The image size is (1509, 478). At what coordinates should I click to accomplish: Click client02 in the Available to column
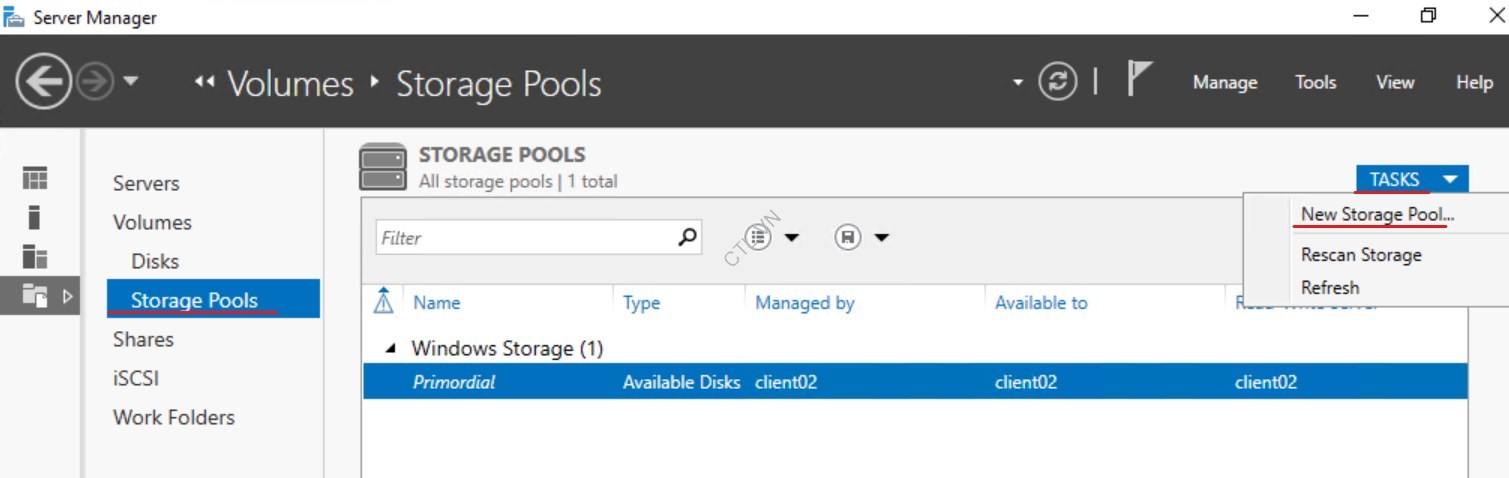[1026, 382]
